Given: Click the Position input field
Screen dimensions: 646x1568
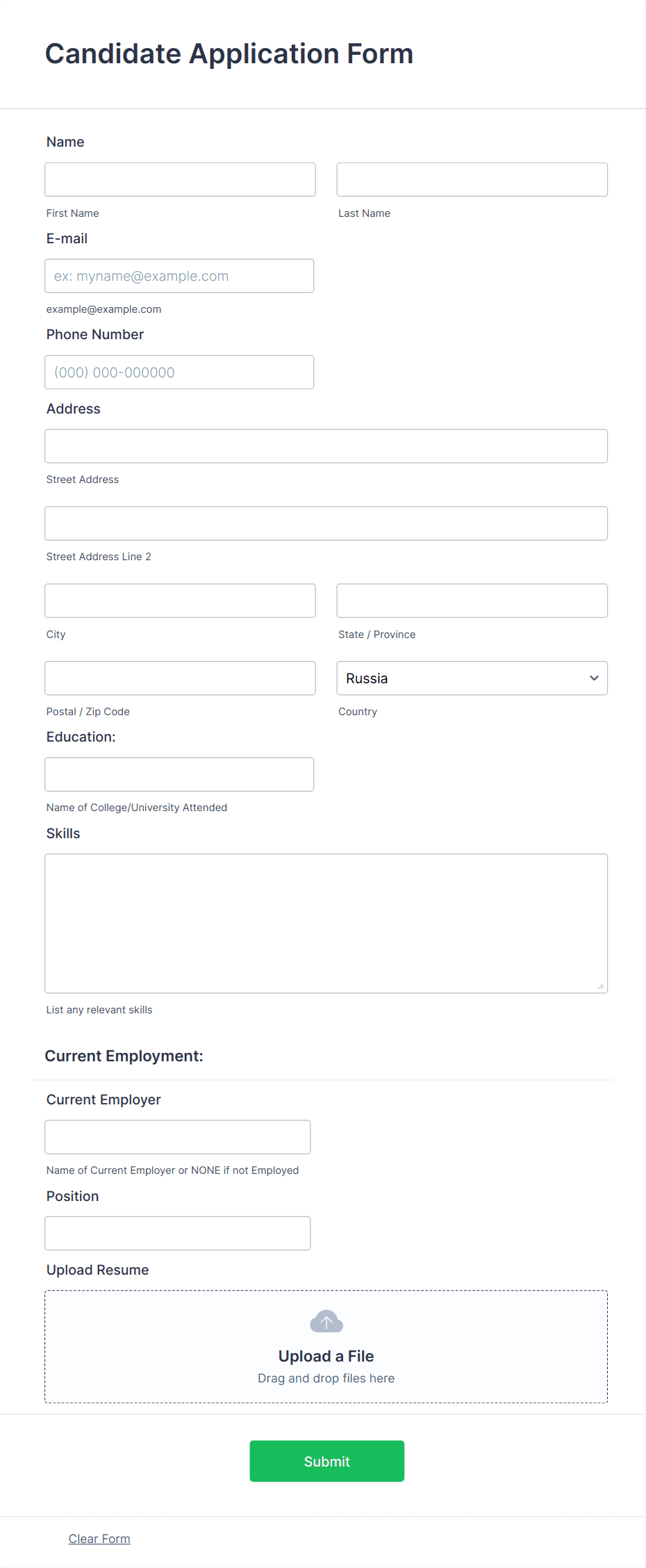Looking at the screenshot, I should tap(177, 1232).
